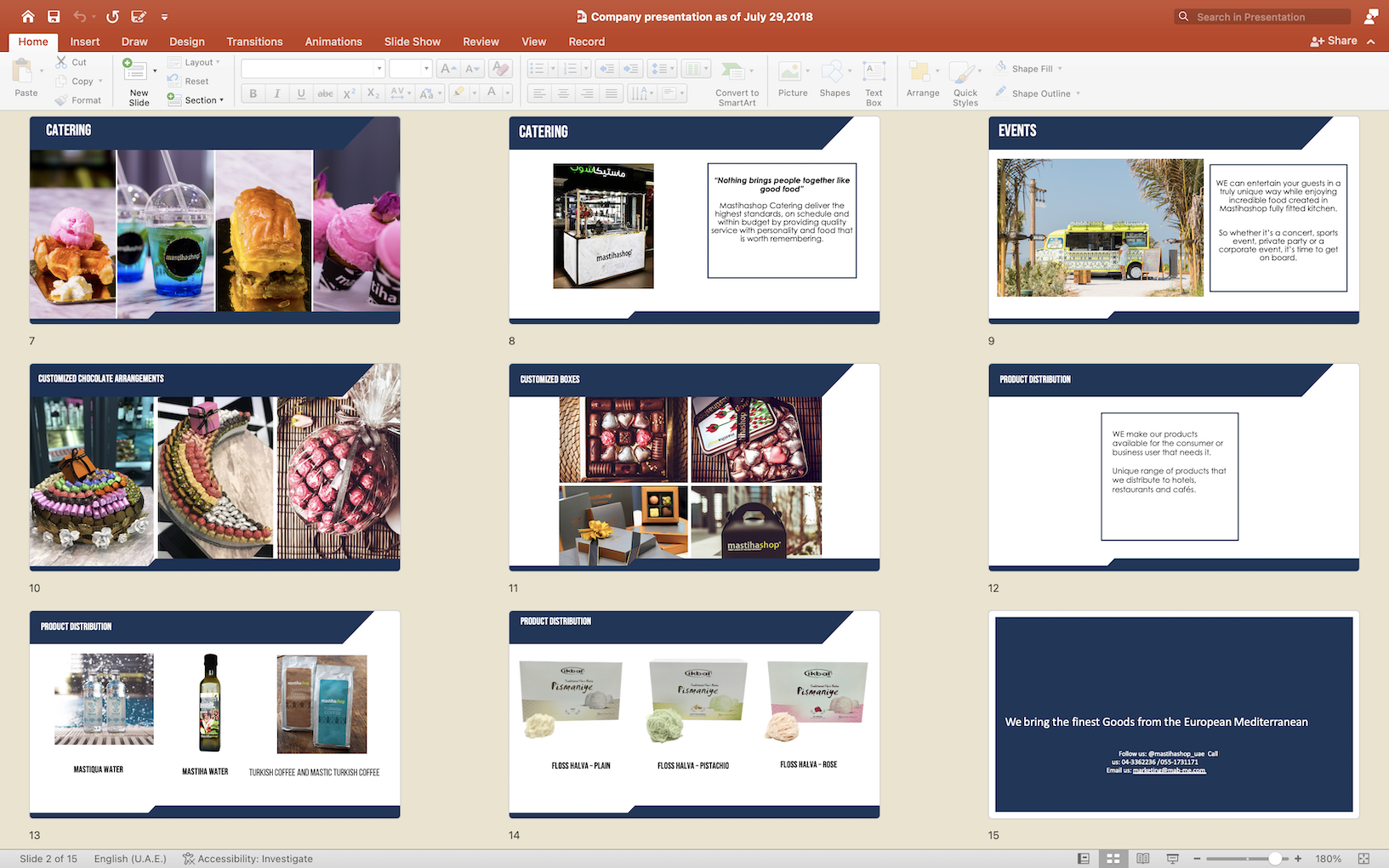Switch to the Design tab
Image resolution: width=1389 pixels, height=868 pixels.
click(187, 42)
